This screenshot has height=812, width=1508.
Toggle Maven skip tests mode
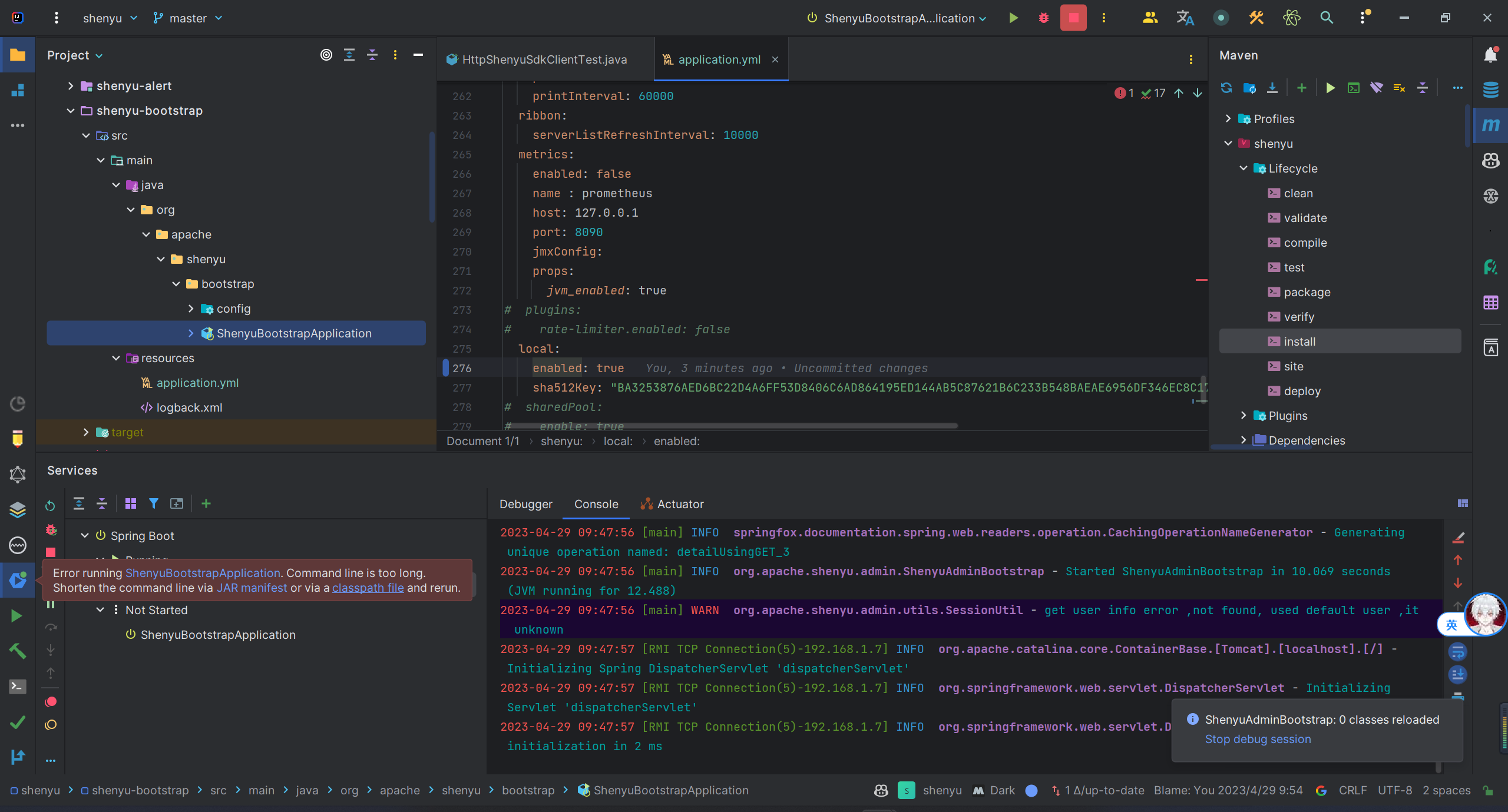coord(1399,88)
